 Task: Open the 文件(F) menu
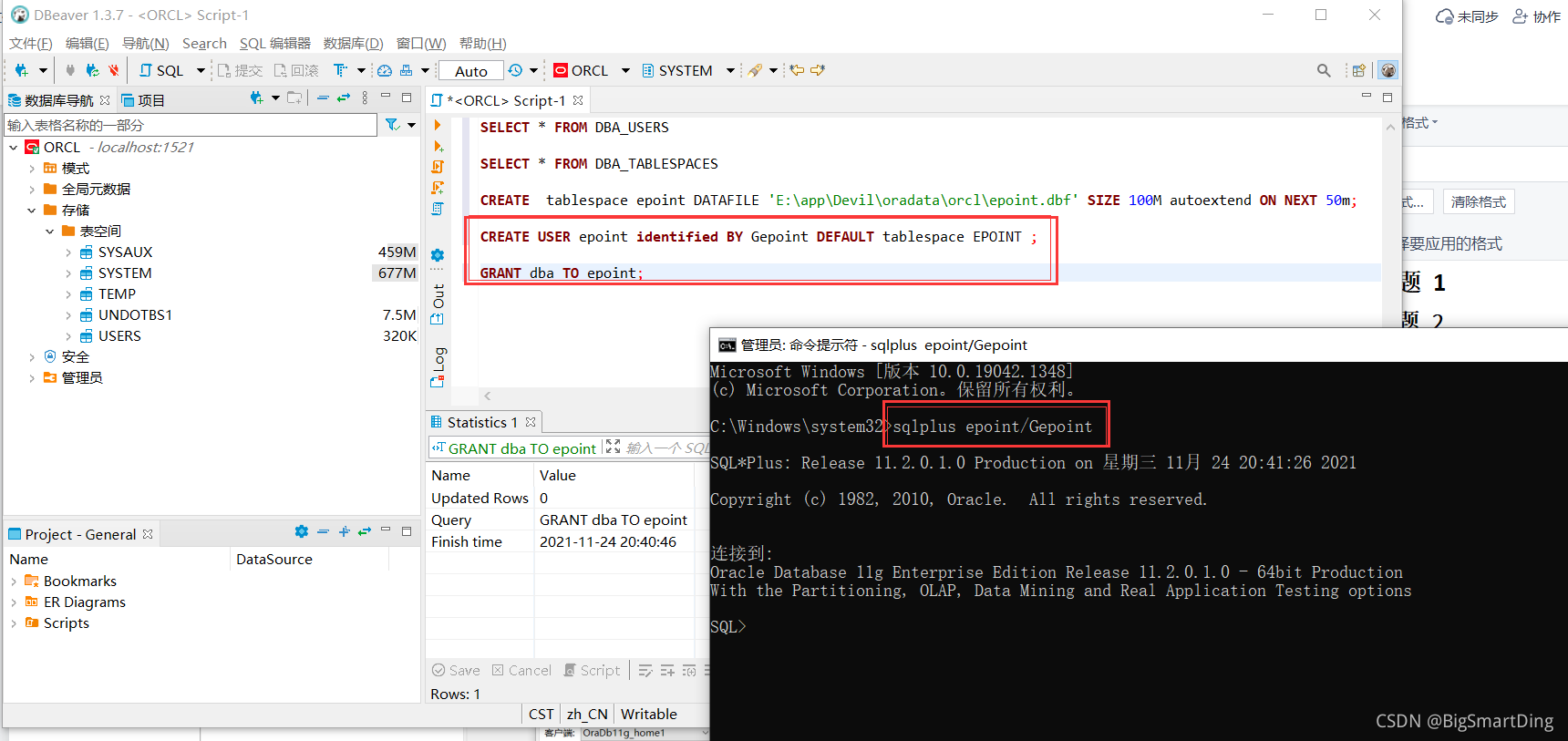click(31, 43)
